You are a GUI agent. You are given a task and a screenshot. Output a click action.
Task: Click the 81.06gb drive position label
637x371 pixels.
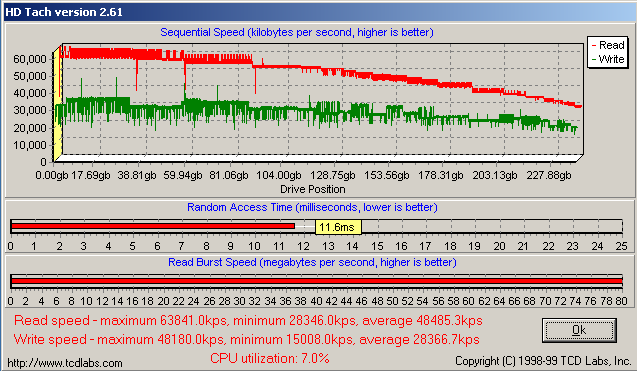[229, 175]
